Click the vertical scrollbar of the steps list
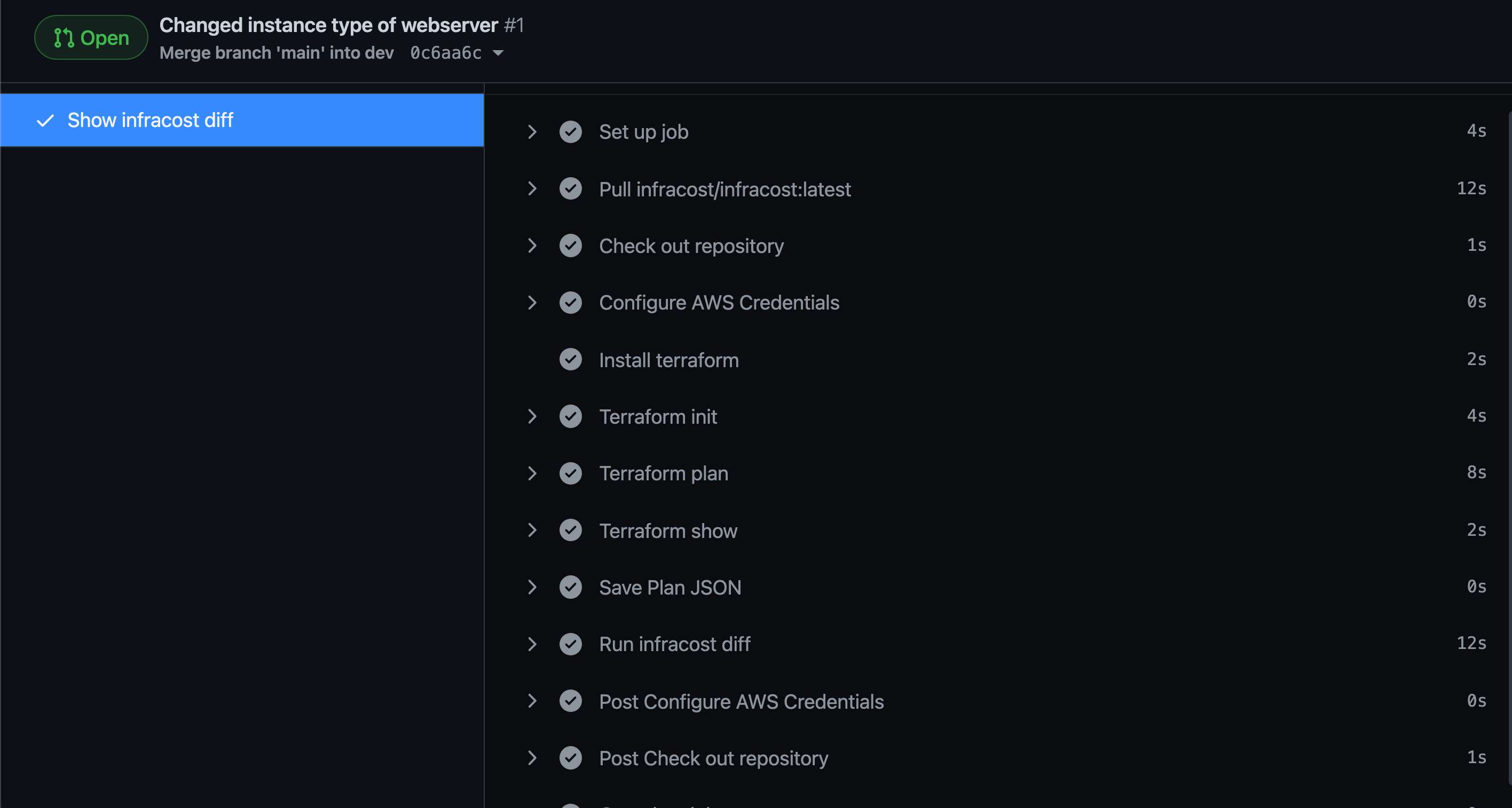Viewport: 1512px width, 808px height. point(1509,446)
